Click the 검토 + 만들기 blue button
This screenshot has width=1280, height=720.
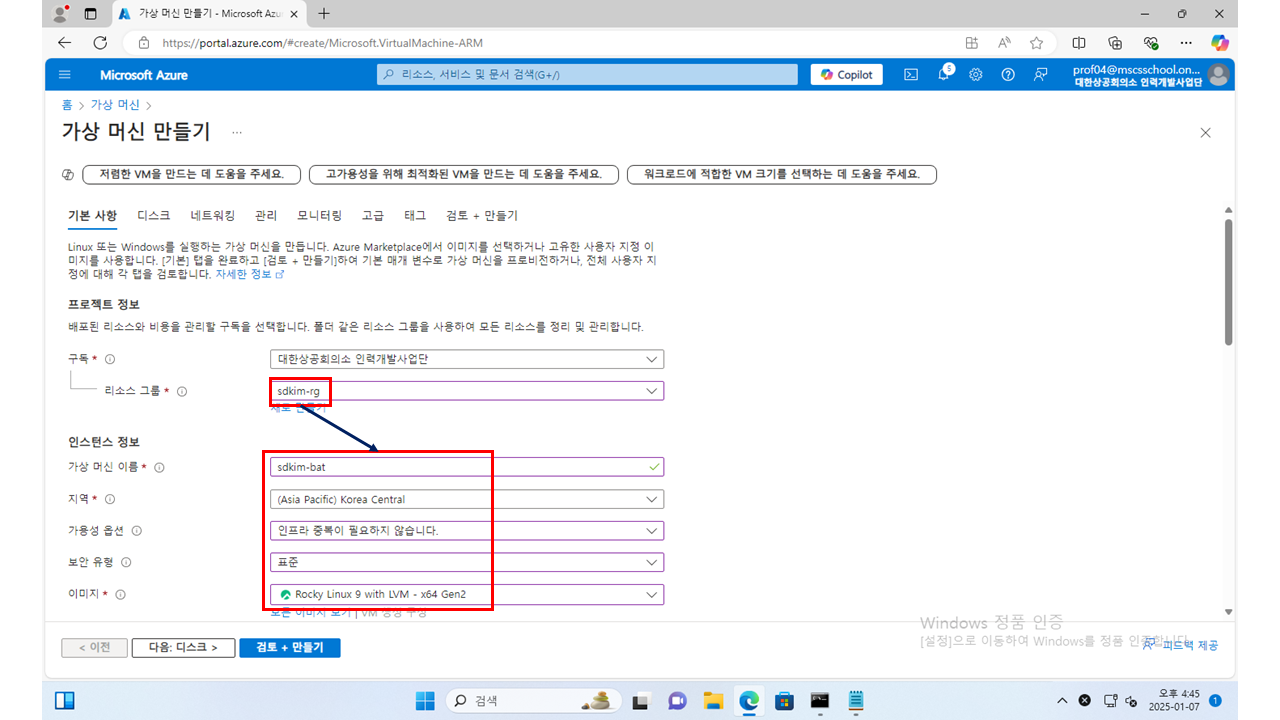290,648
